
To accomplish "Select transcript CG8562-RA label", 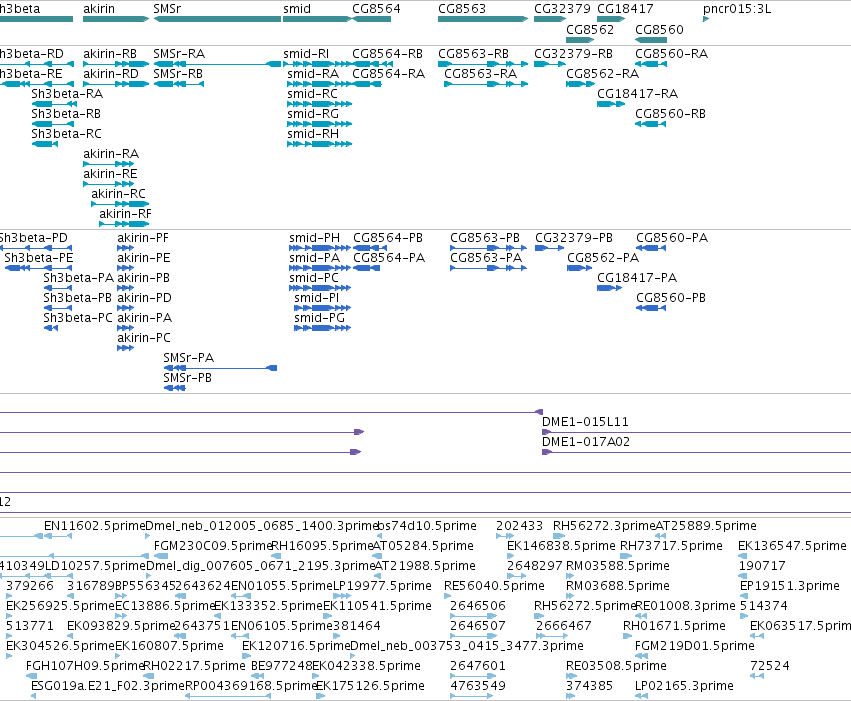I will (x=602, y=74).
